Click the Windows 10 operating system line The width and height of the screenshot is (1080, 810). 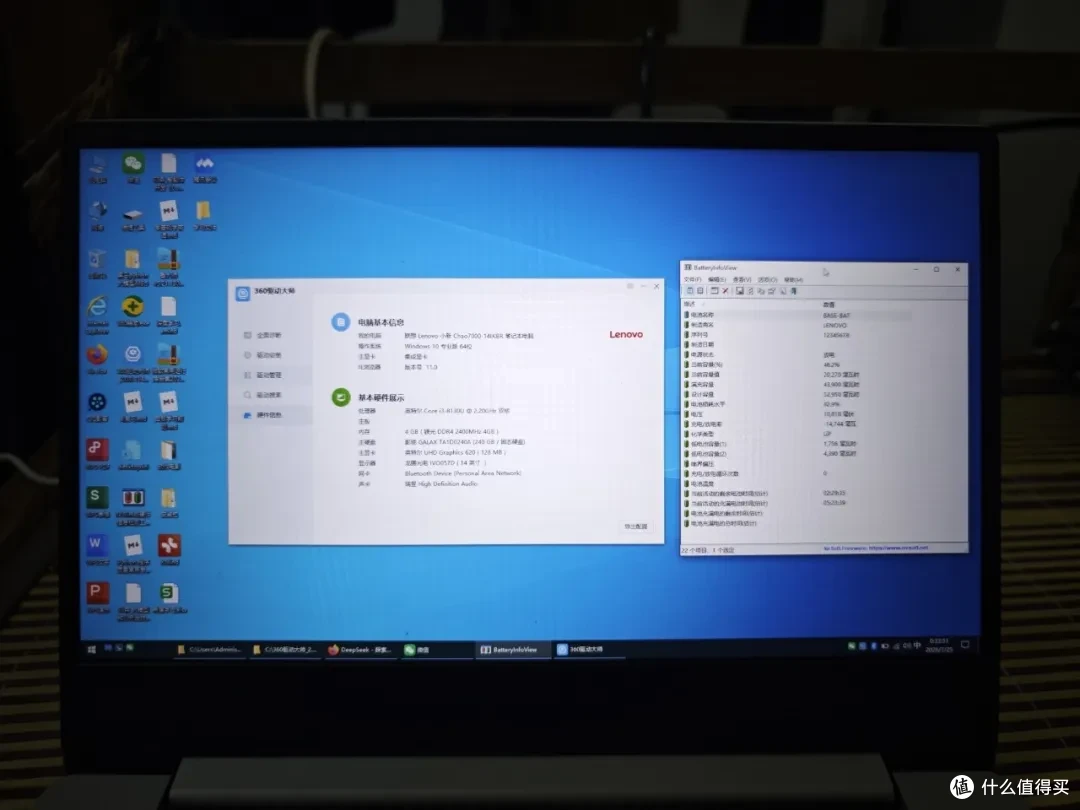tap(438, 346)
